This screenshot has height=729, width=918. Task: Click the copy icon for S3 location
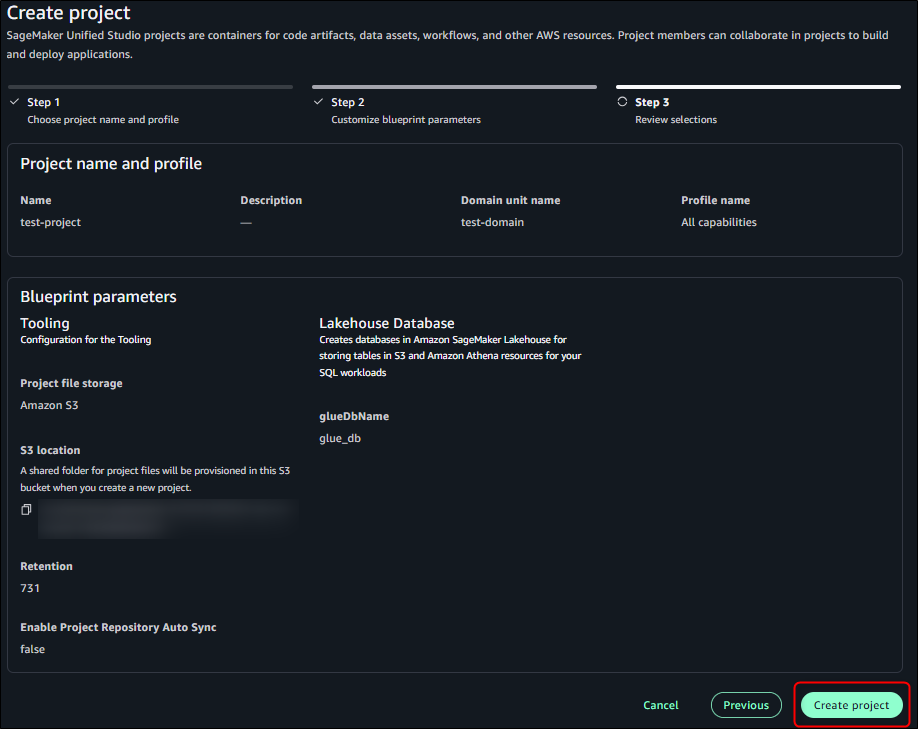(x=26, y=510)
